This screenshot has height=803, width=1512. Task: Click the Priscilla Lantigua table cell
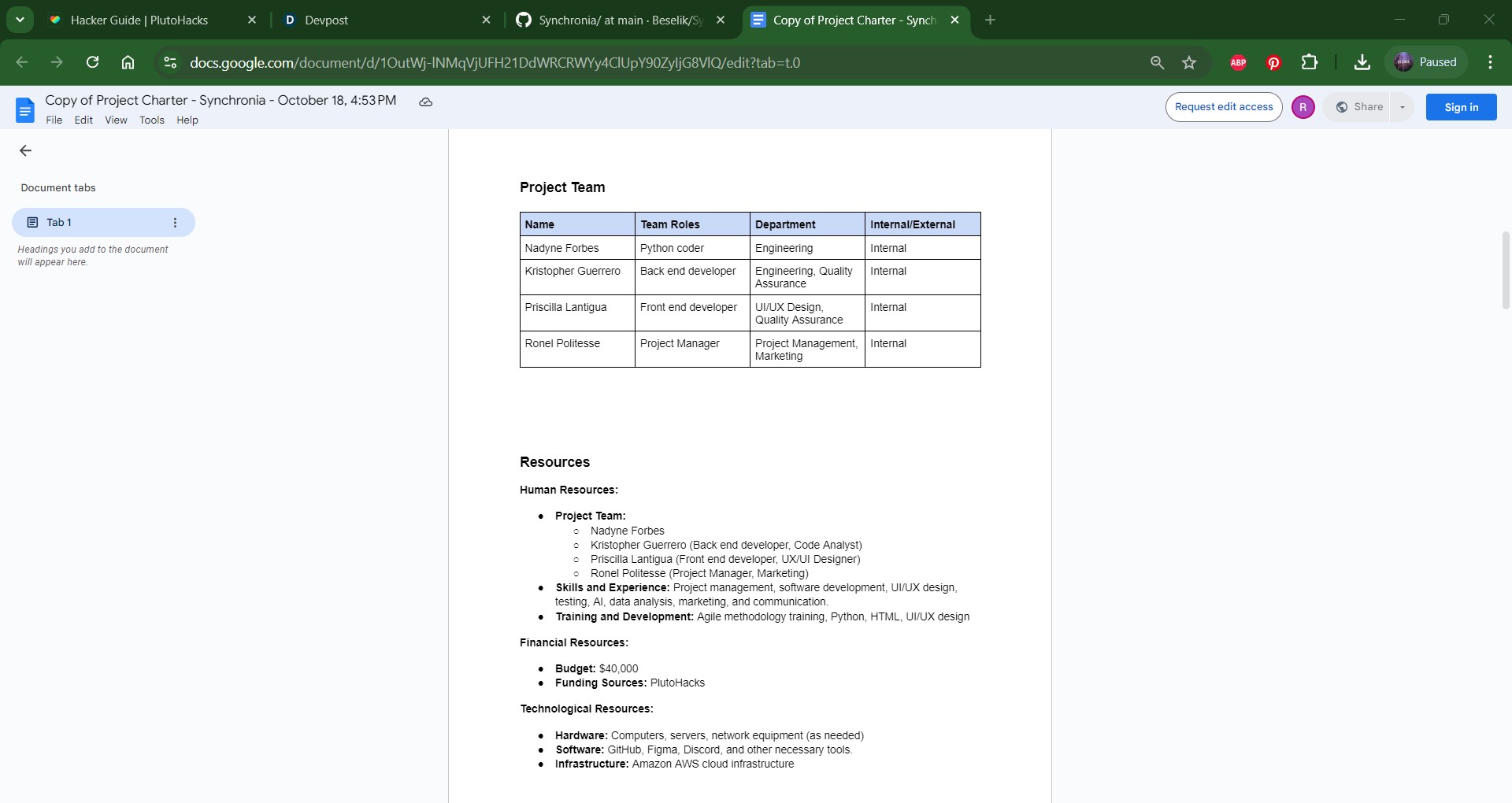pyautogui.click(x=577, y=313)
